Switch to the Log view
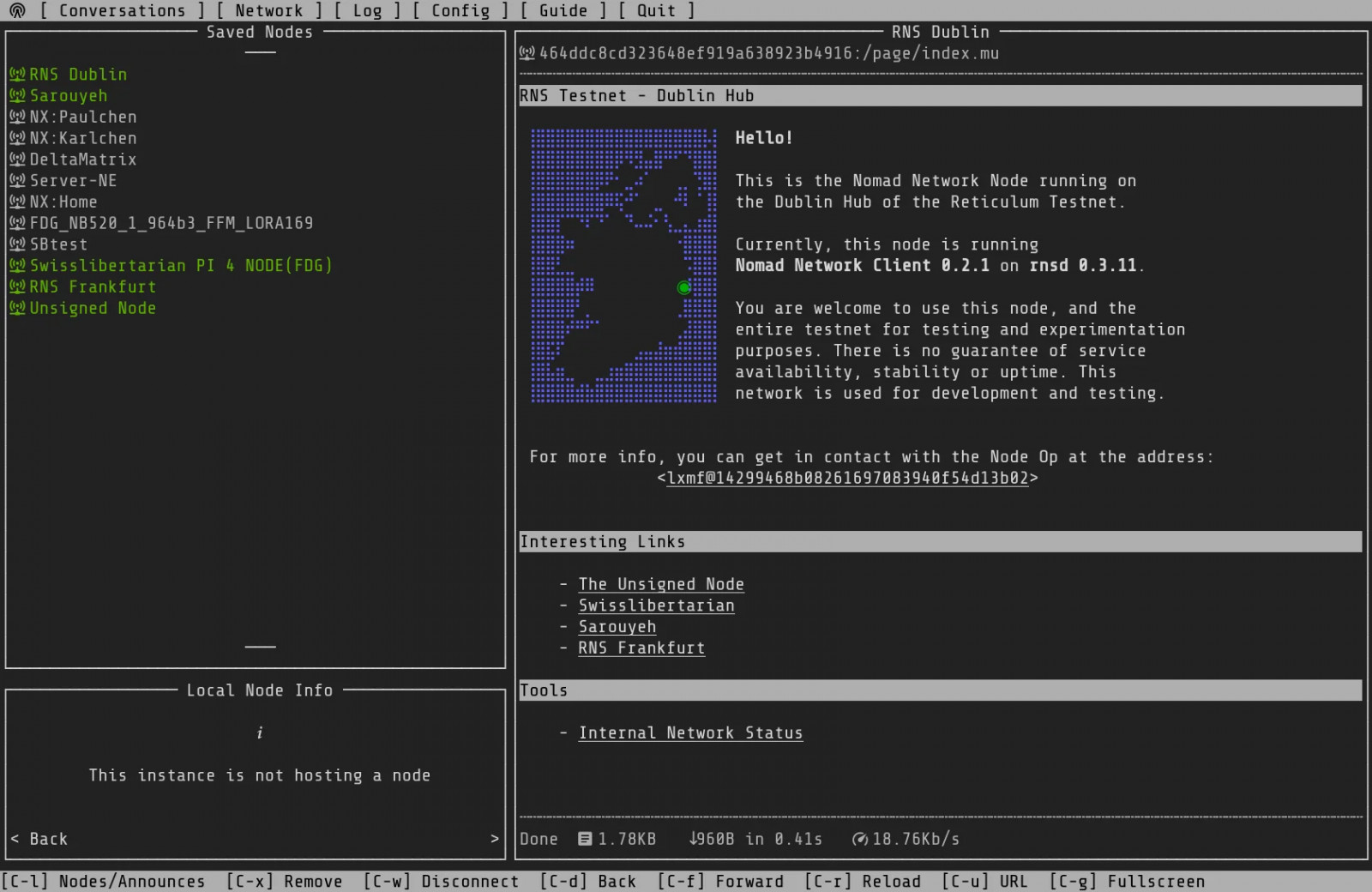This screenshot has height=892, width=1372. coord(367,10)
